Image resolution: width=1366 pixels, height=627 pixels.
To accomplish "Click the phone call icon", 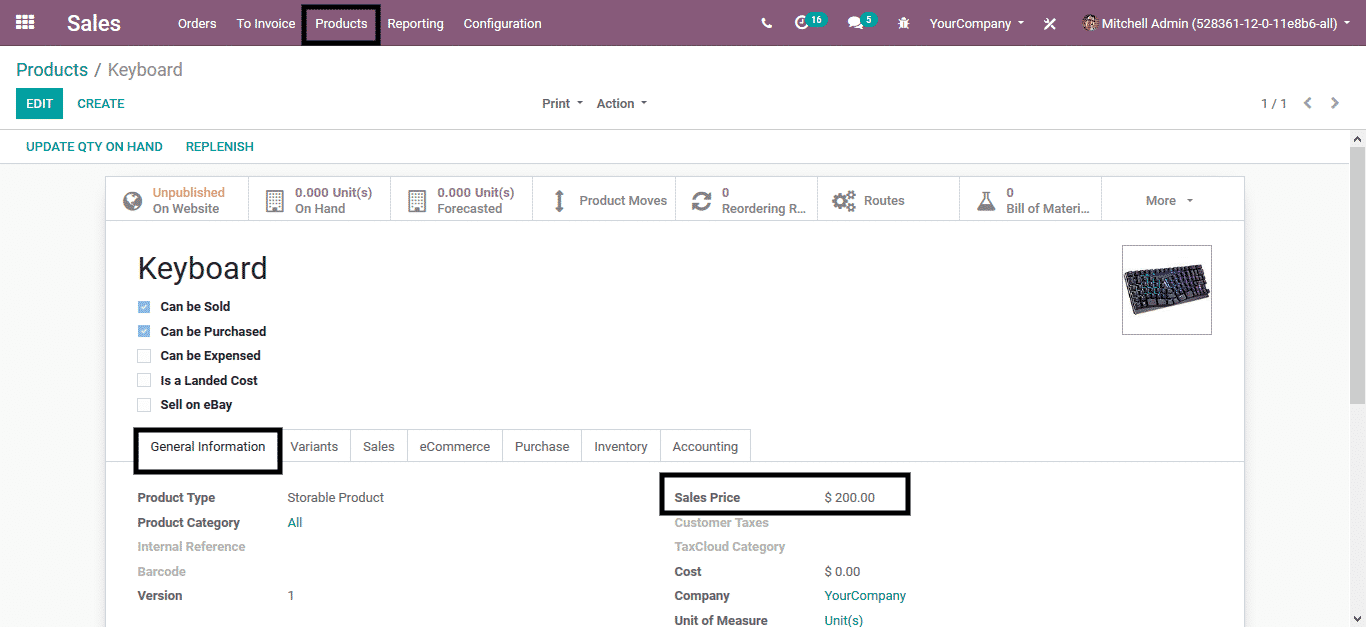I will [766, 23].
